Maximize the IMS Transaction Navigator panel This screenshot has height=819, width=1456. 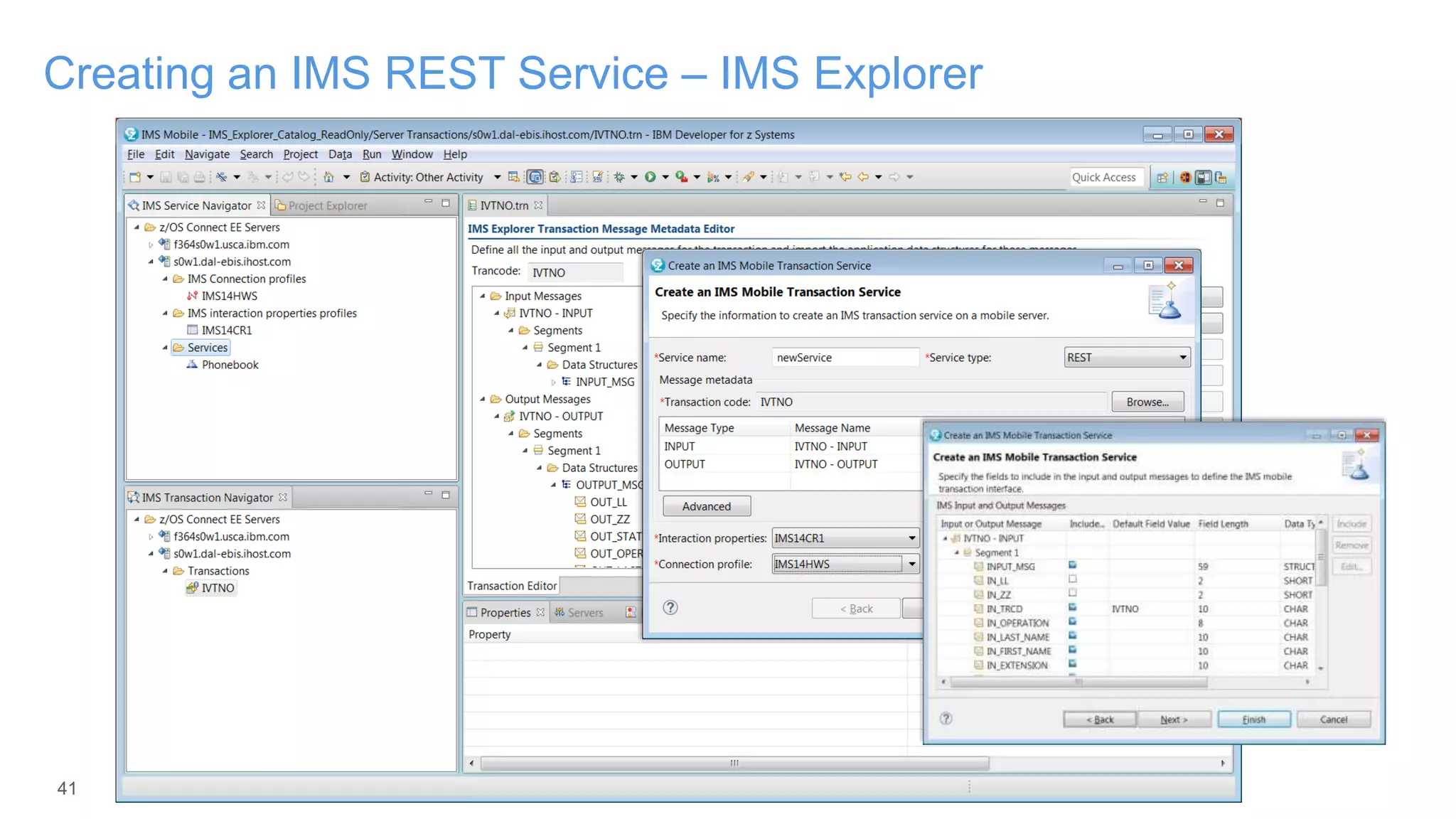pos(446,495)
